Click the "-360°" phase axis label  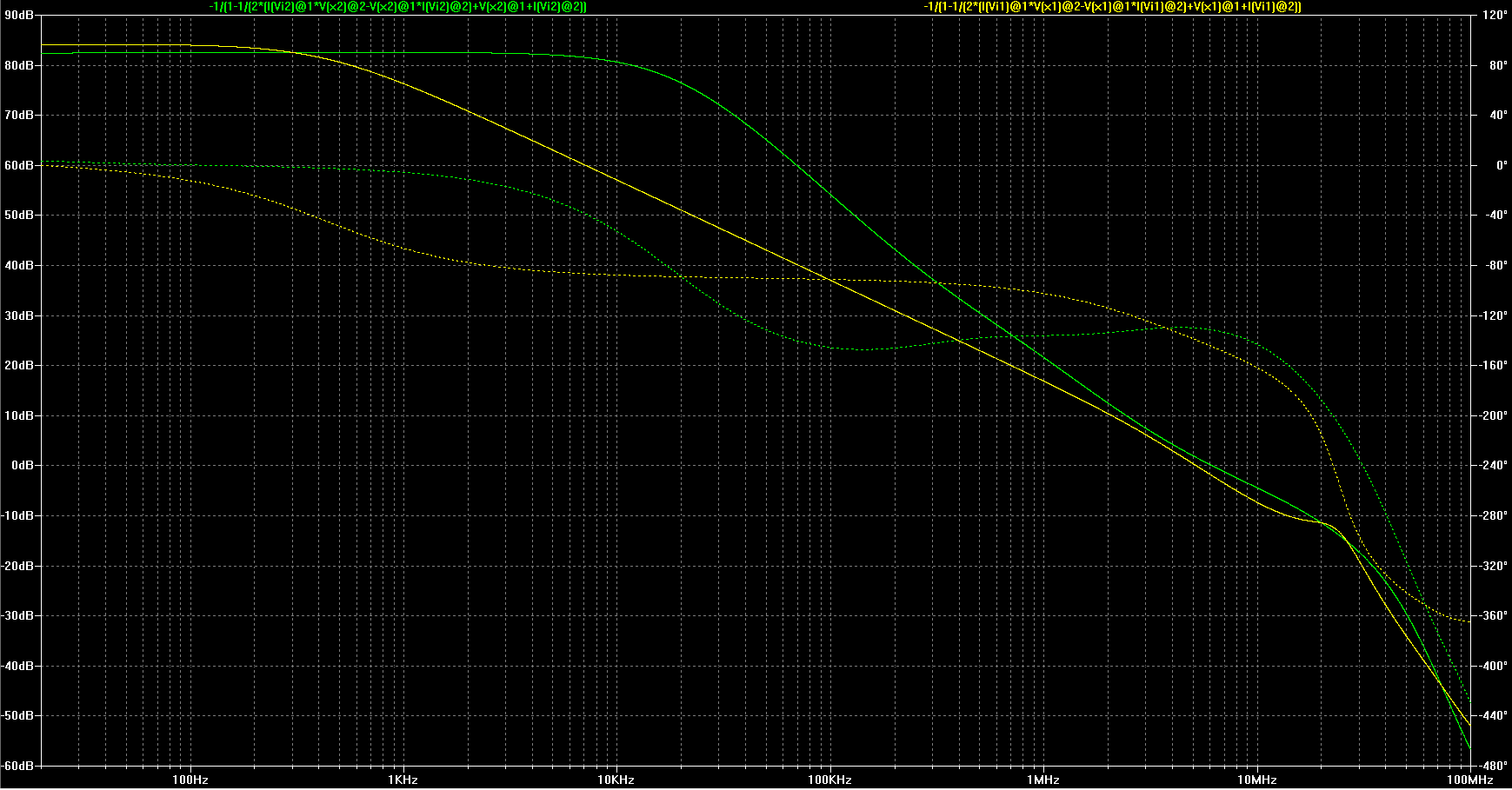click(1495, 615)
